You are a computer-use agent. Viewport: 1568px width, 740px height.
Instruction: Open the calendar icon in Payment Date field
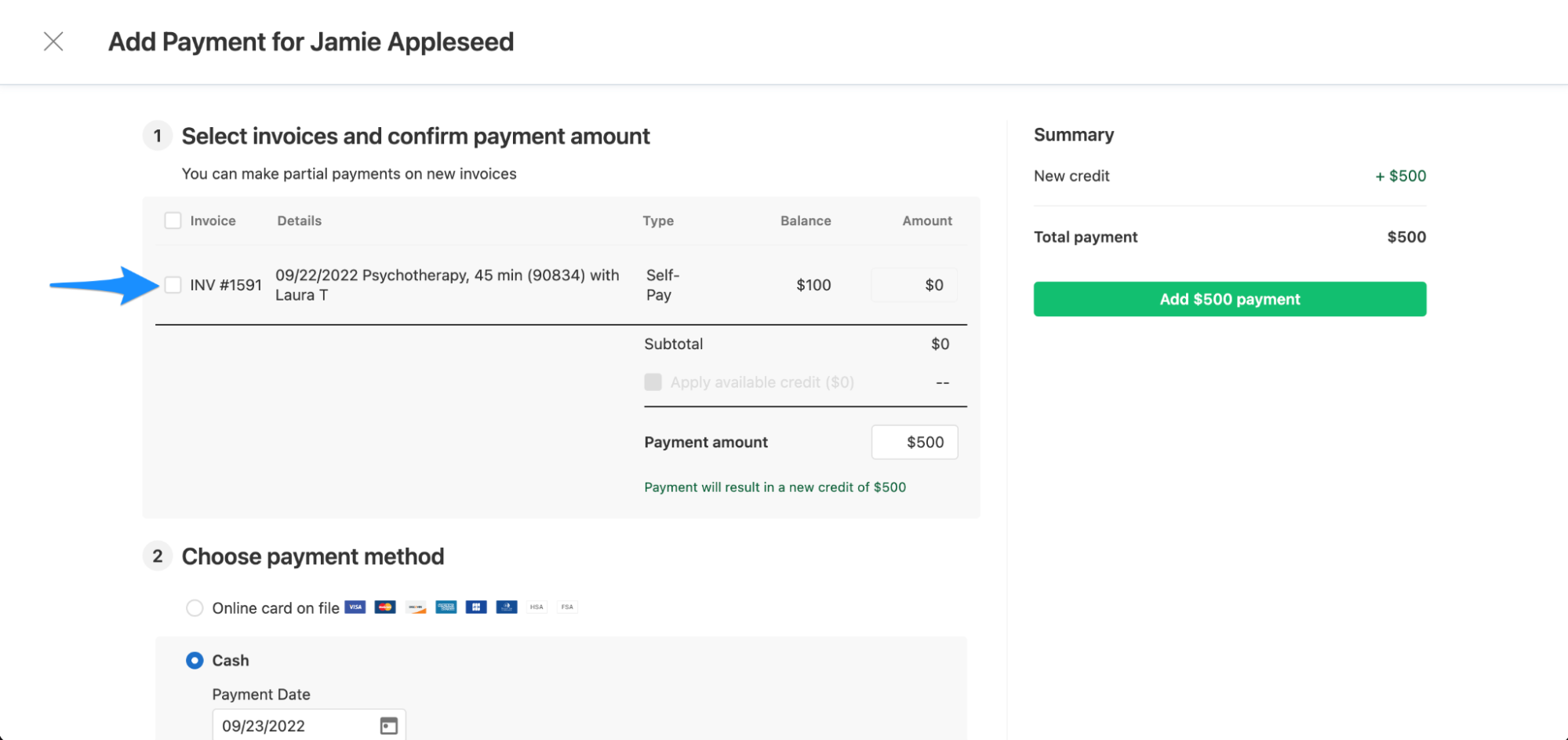389,725
